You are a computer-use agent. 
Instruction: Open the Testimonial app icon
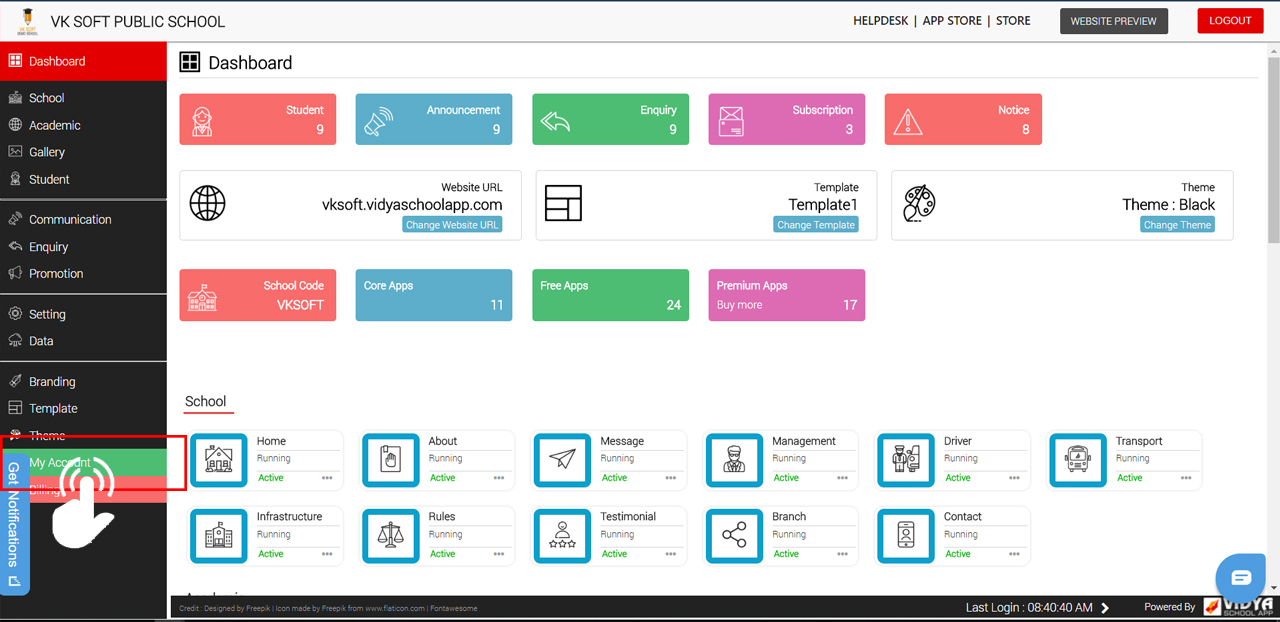562,536
